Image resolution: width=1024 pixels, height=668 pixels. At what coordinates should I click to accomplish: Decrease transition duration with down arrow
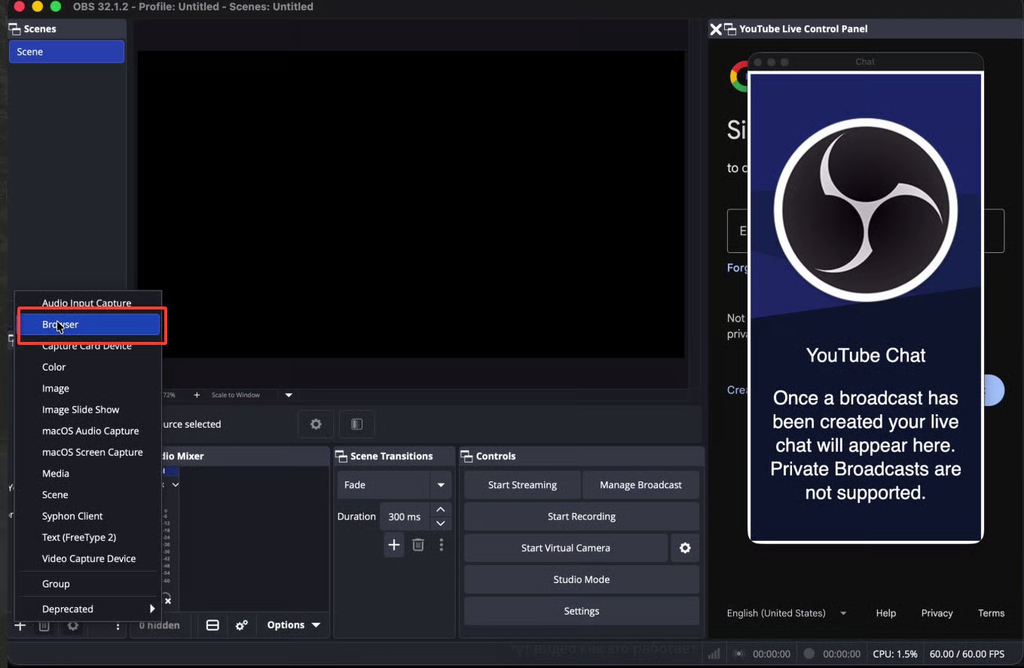coord(441,524)
